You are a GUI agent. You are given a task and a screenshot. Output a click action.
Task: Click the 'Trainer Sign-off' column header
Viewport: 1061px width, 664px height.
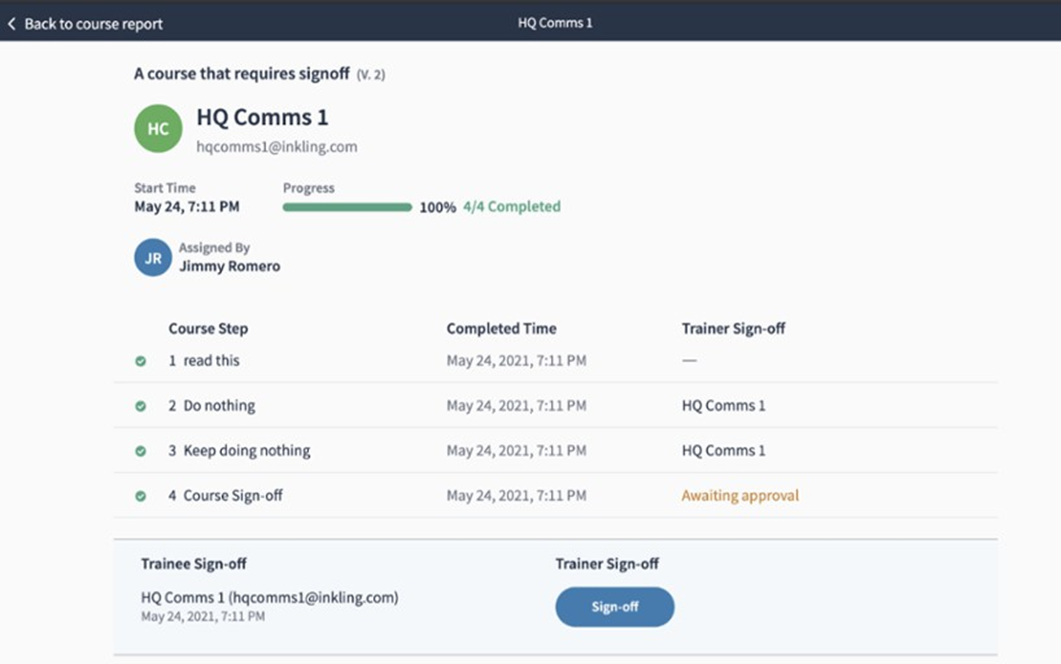click(733, 328)
